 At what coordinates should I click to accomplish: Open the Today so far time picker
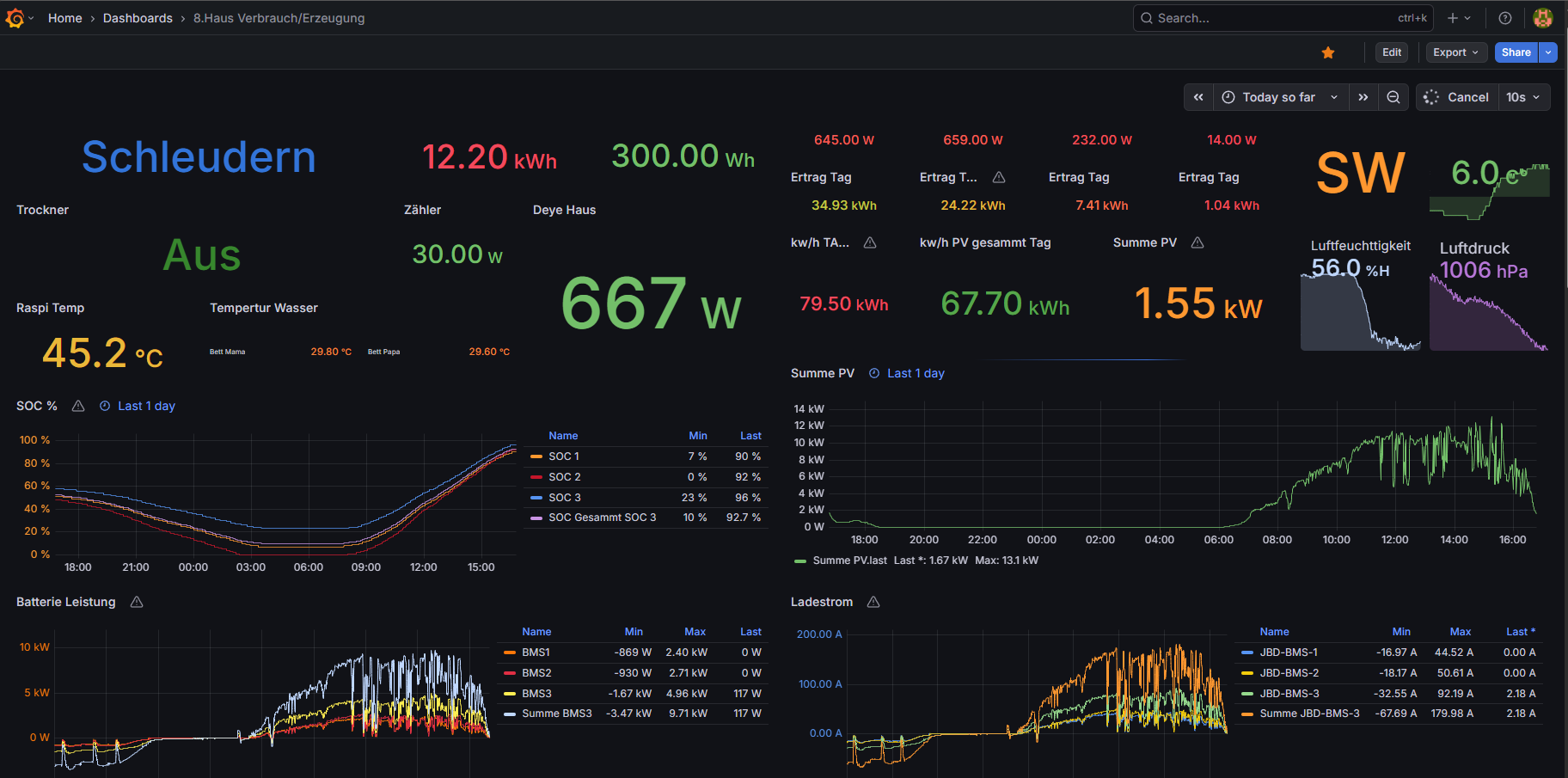click(1280, 97)
